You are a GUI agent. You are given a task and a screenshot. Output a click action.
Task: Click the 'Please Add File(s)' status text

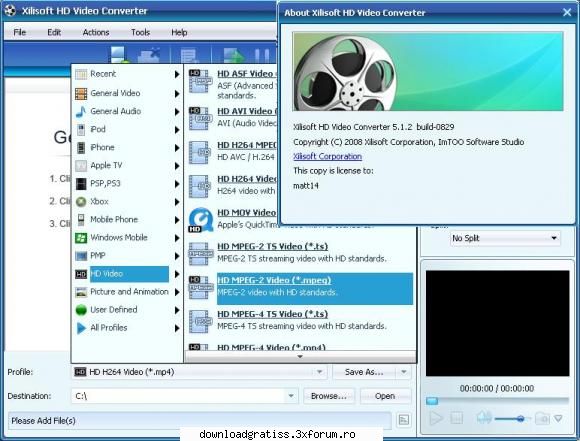pos(43,421)
